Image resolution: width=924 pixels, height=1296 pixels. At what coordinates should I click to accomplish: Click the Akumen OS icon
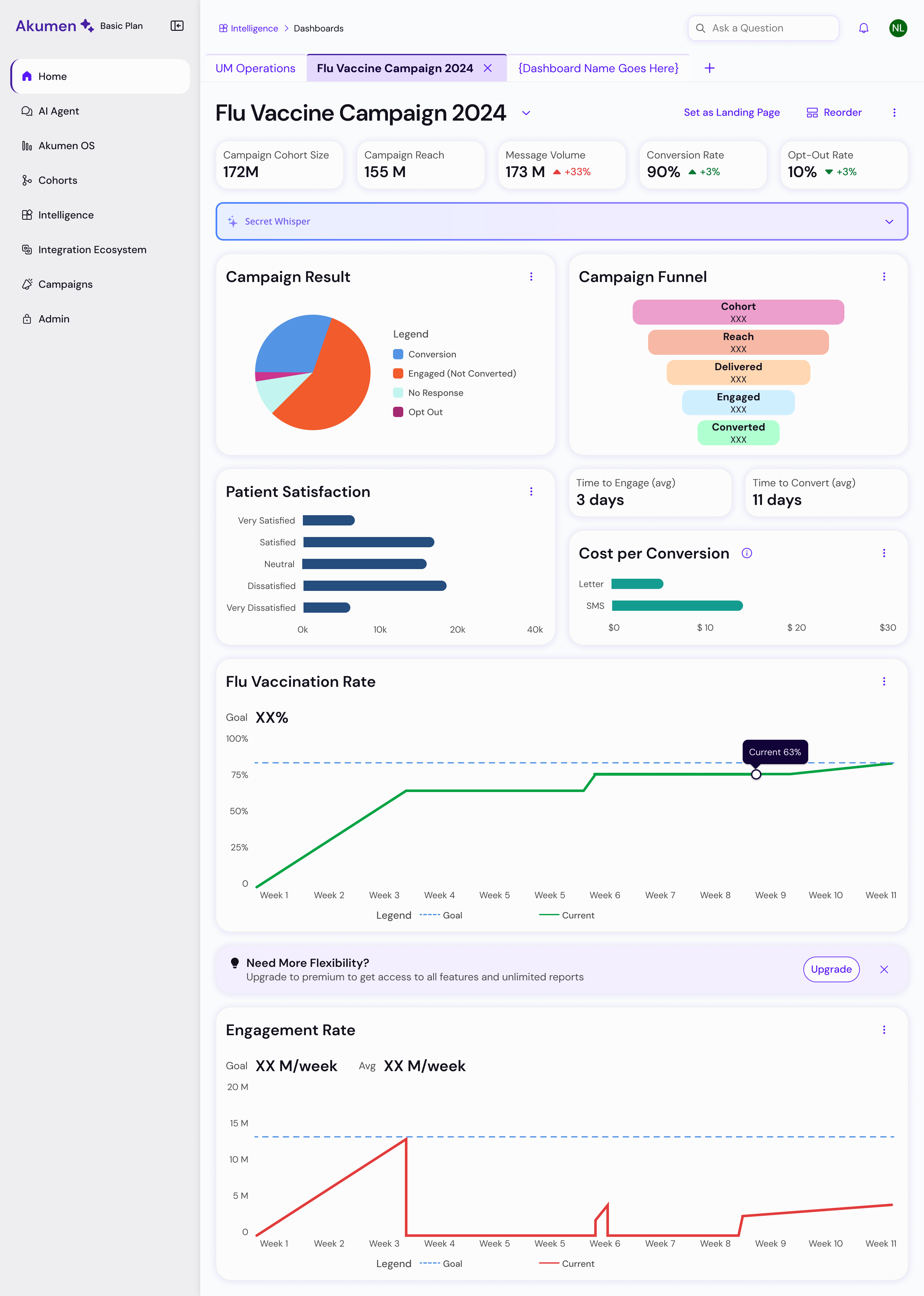[x=27, y=146]
